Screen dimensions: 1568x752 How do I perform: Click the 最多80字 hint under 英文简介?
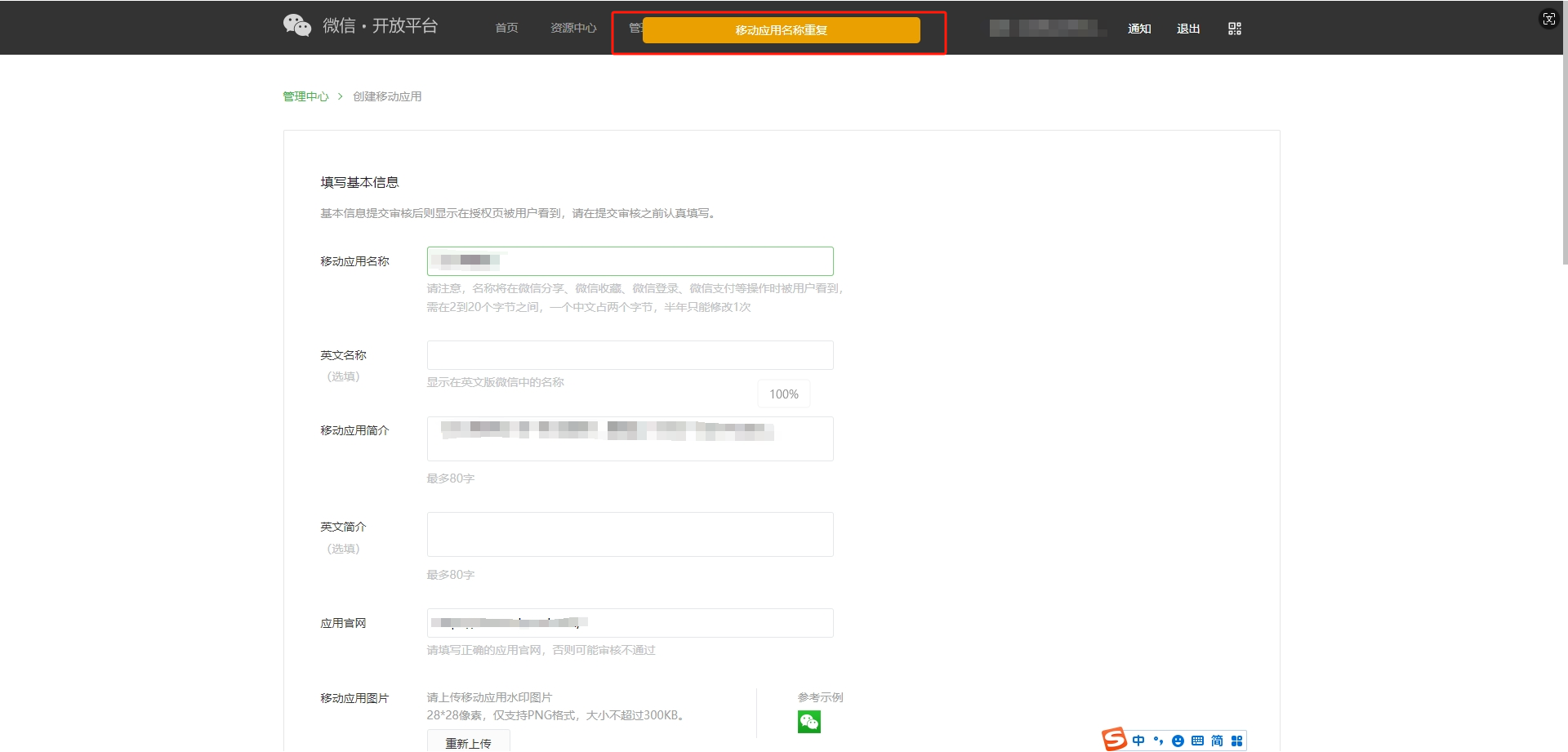click(450, 575)
